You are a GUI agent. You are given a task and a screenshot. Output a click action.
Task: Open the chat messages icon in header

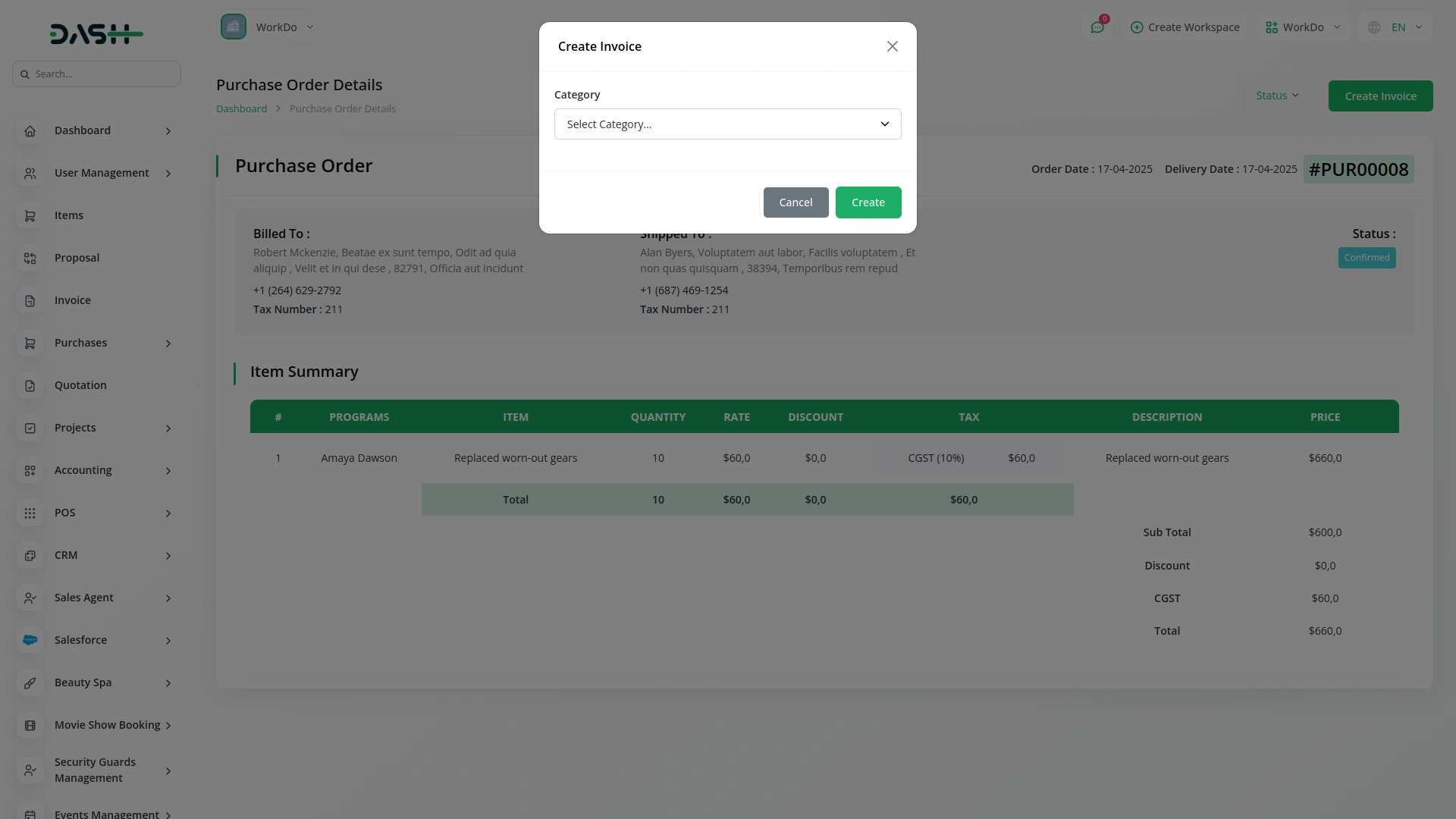point(1097,27)
